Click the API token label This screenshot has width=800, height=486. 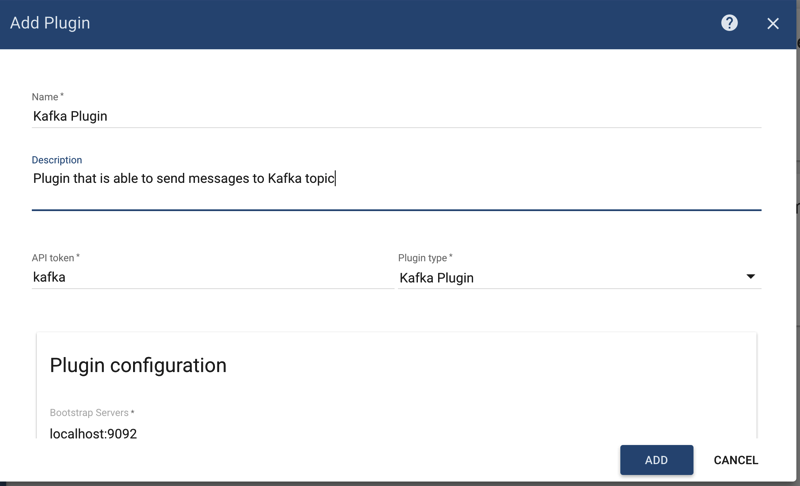click(x=55, y=258)
